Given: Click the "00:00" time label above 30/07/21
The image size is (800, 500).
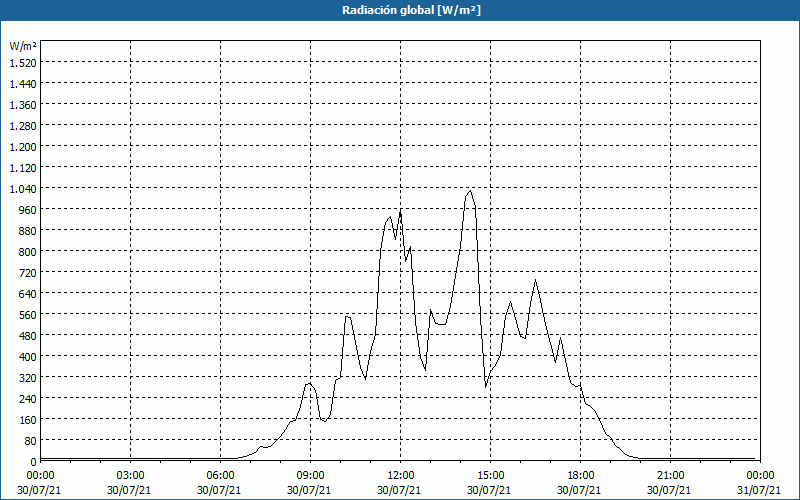Looking at the screenshot, I should tap(40, 476).
